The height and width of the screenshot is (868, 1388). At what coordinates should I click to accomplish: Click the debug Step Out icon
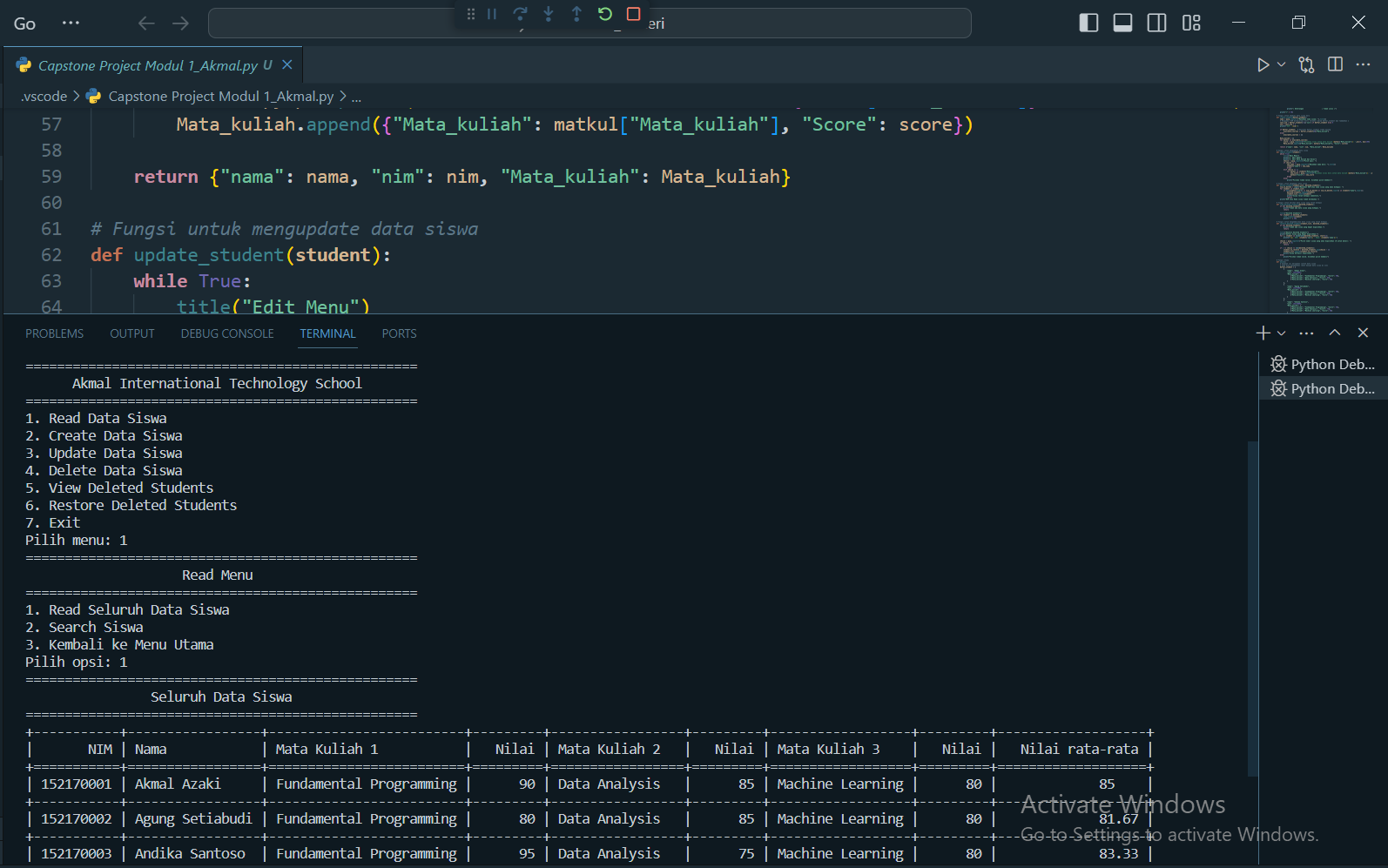tap(576, 14)
